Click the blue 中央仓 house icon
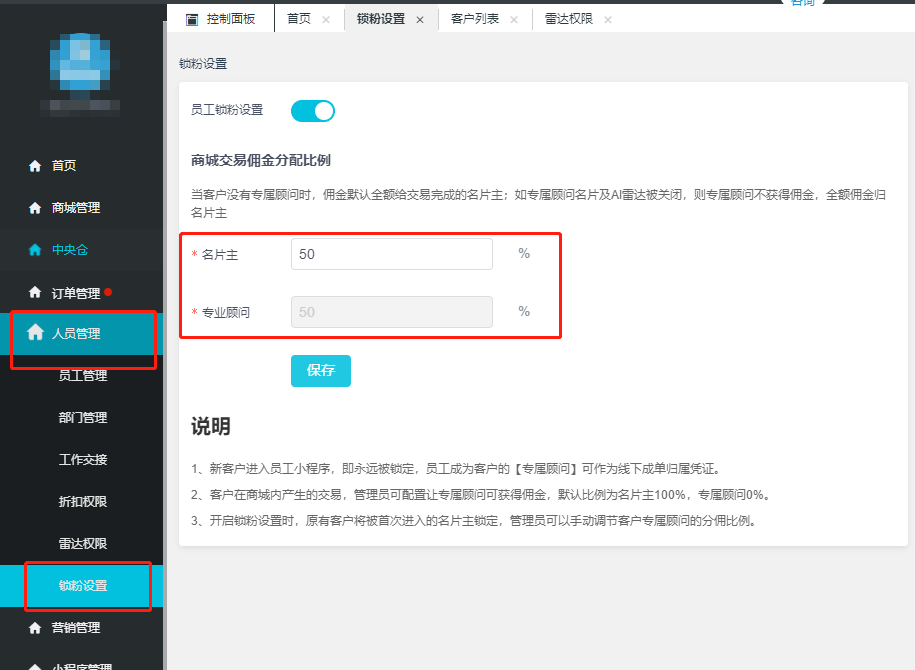This screenshot has width=915, height=670. [x=35, y=250]
